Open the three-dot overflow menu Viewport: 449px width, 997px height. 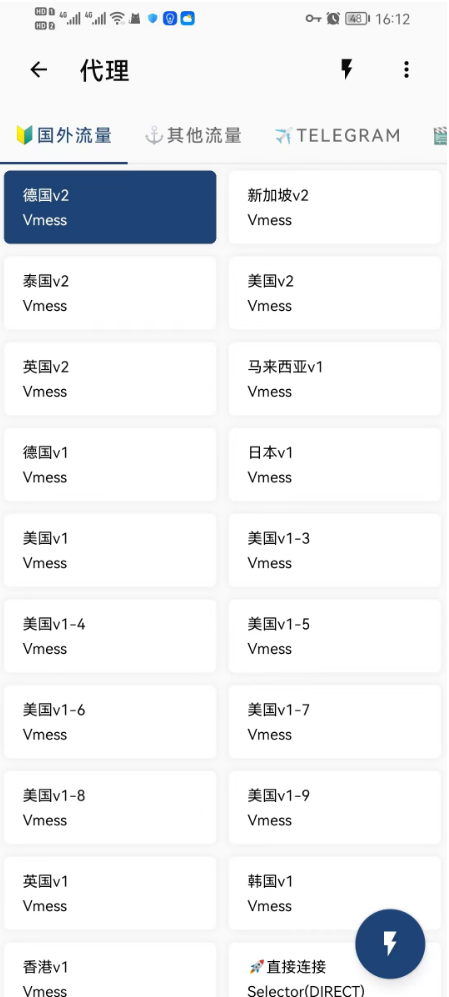tap(406, 69)
